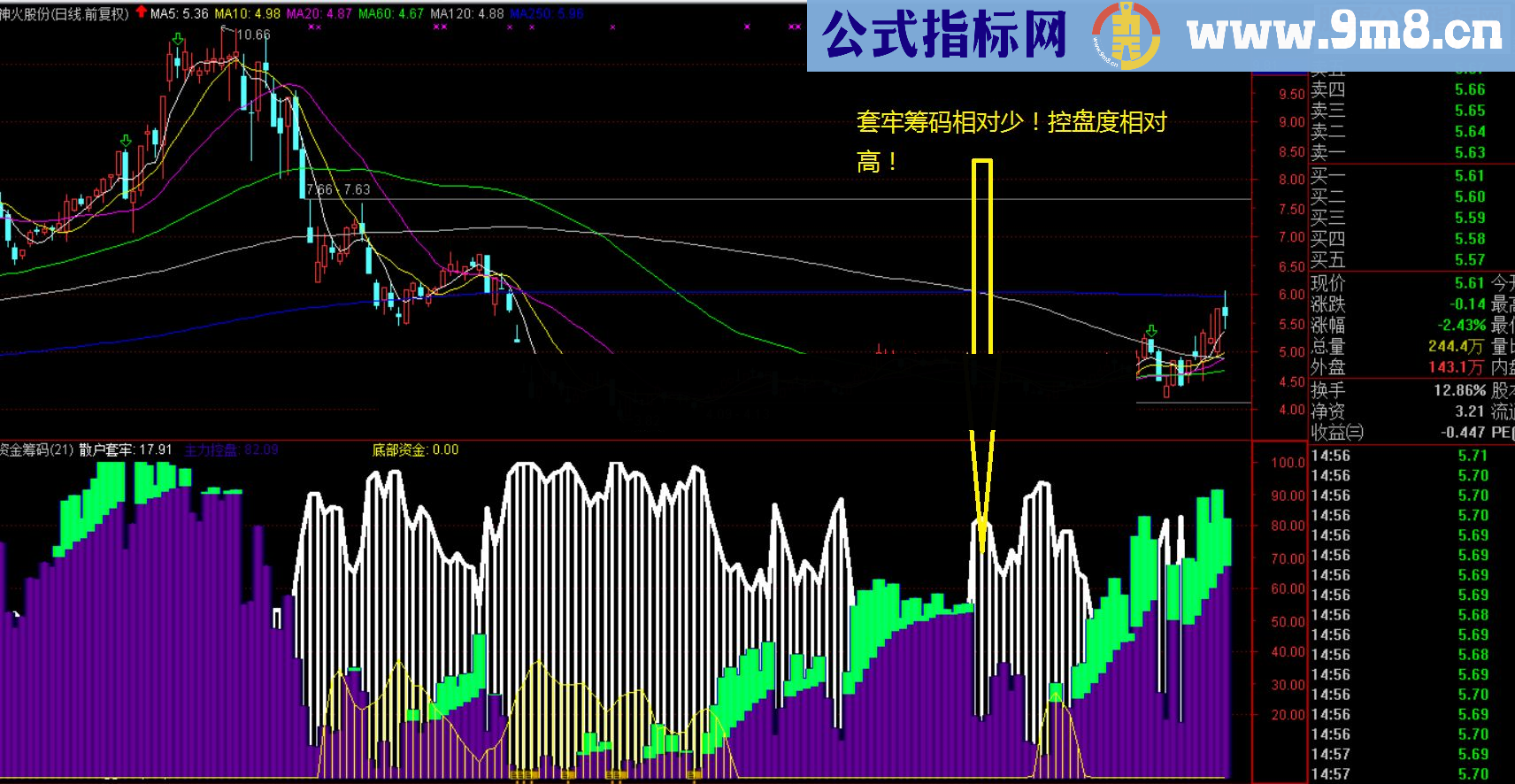Click the tall yellow rectangle annotation marker
This screenshot has width=1515, height=784.
[981, 257]
